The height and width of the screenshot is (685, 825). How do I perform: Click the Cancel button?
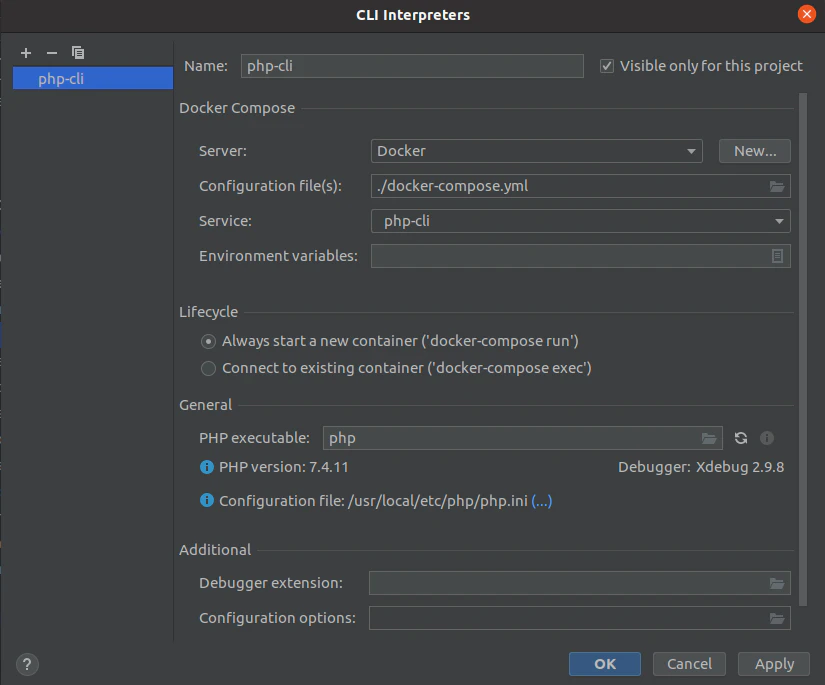(x=689, y=664)
